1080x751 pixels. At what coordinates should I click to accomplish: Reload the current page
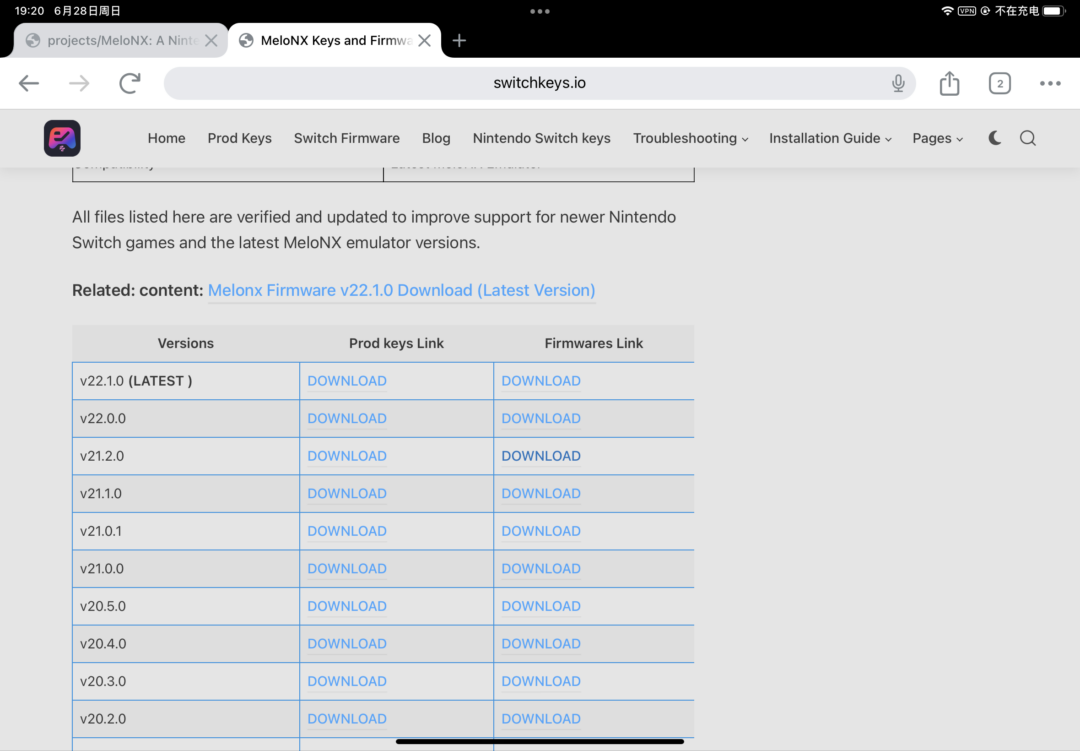129,83
